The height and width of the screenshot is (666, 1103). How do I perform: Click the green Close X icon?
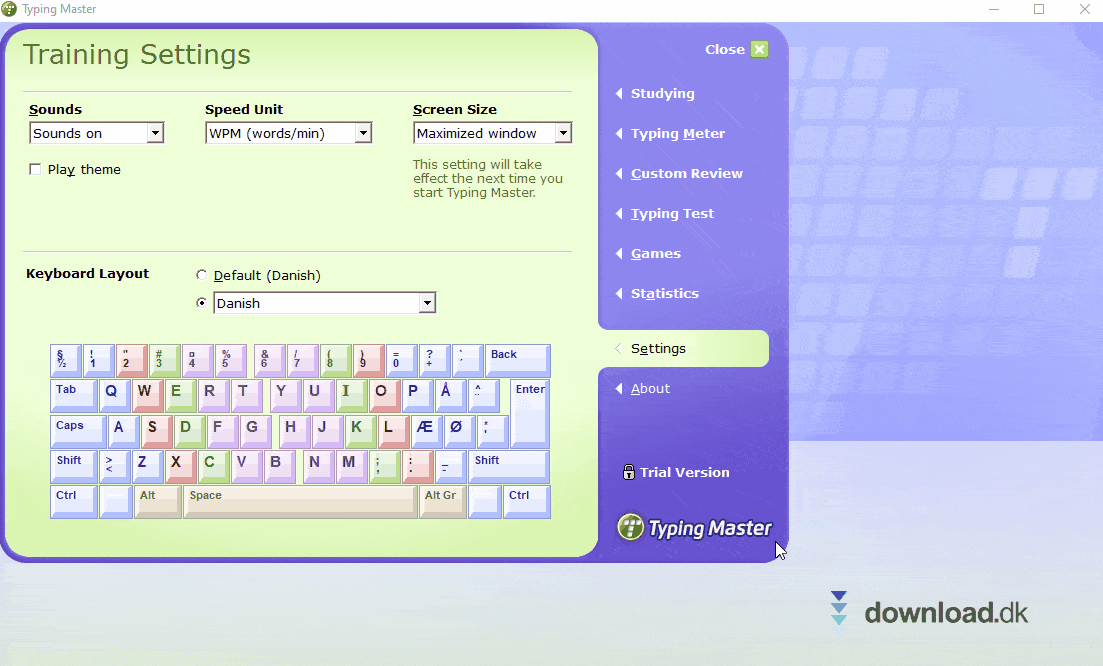tap(759, 49)
